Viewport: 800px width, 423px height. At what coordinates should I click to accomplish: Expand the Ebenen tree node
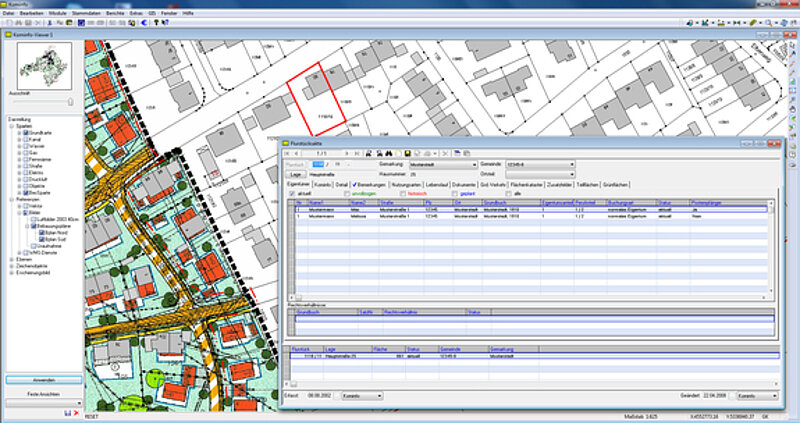click(x=12, y=260)
